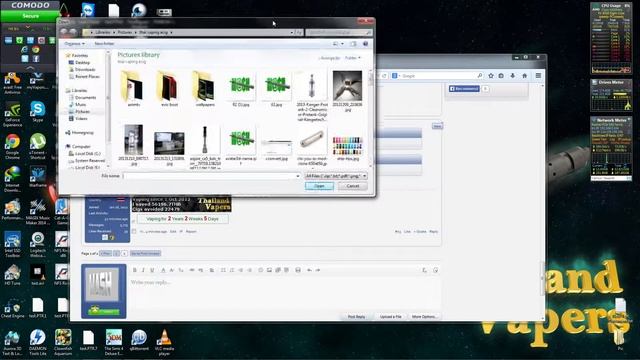
Task: Click file list vertical scrollbar
Action: click(371, 118)
